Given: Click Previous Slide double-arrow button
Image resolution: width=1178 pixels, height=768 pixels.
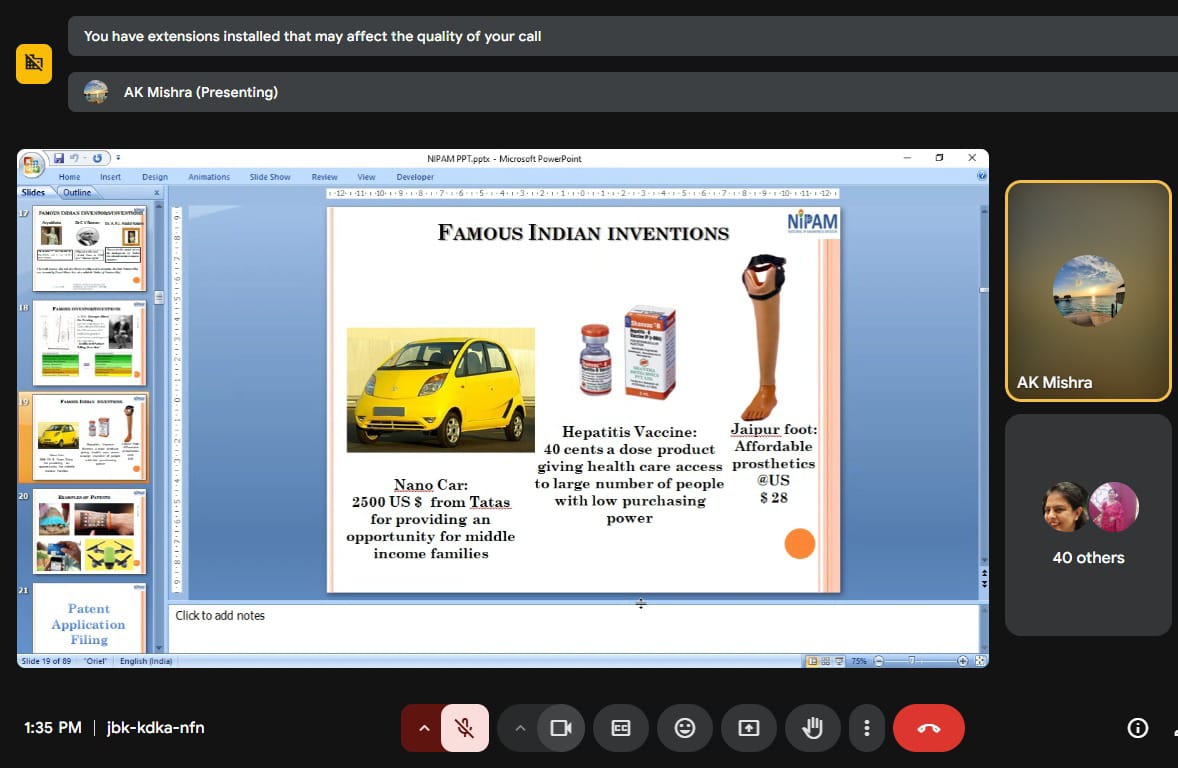Looking at the screenshot, I should coord(984,573).
